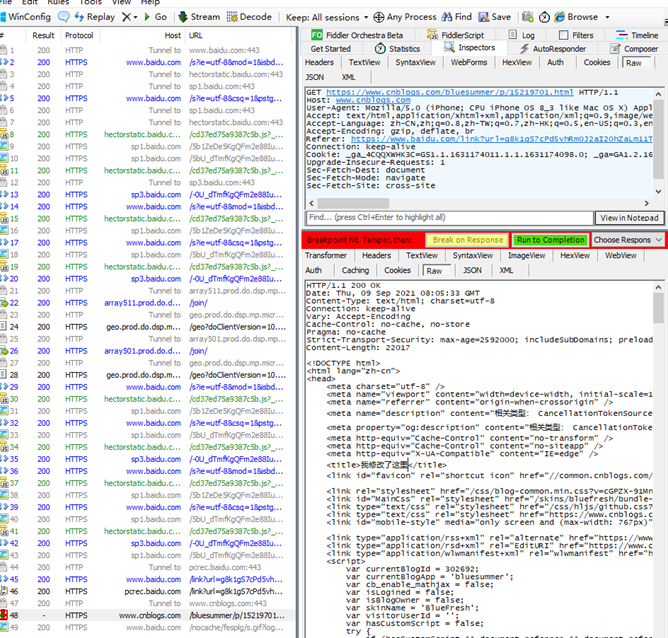This screenshot has width=668, height=638.
Task: Click the response vertical scrollbar thumb
Action: [x=658, y=308]
